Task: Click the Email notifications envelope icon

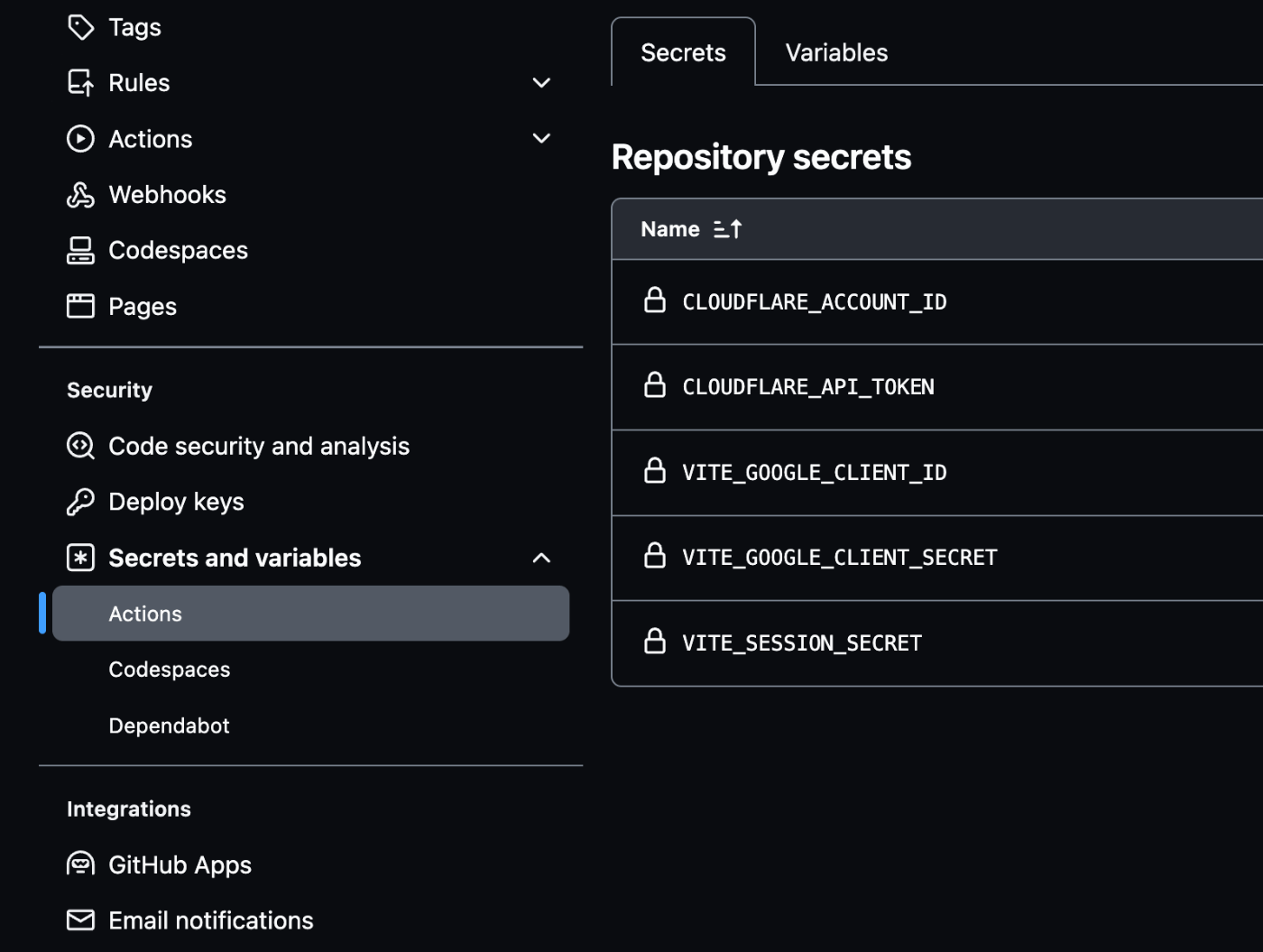Action: 80,920
